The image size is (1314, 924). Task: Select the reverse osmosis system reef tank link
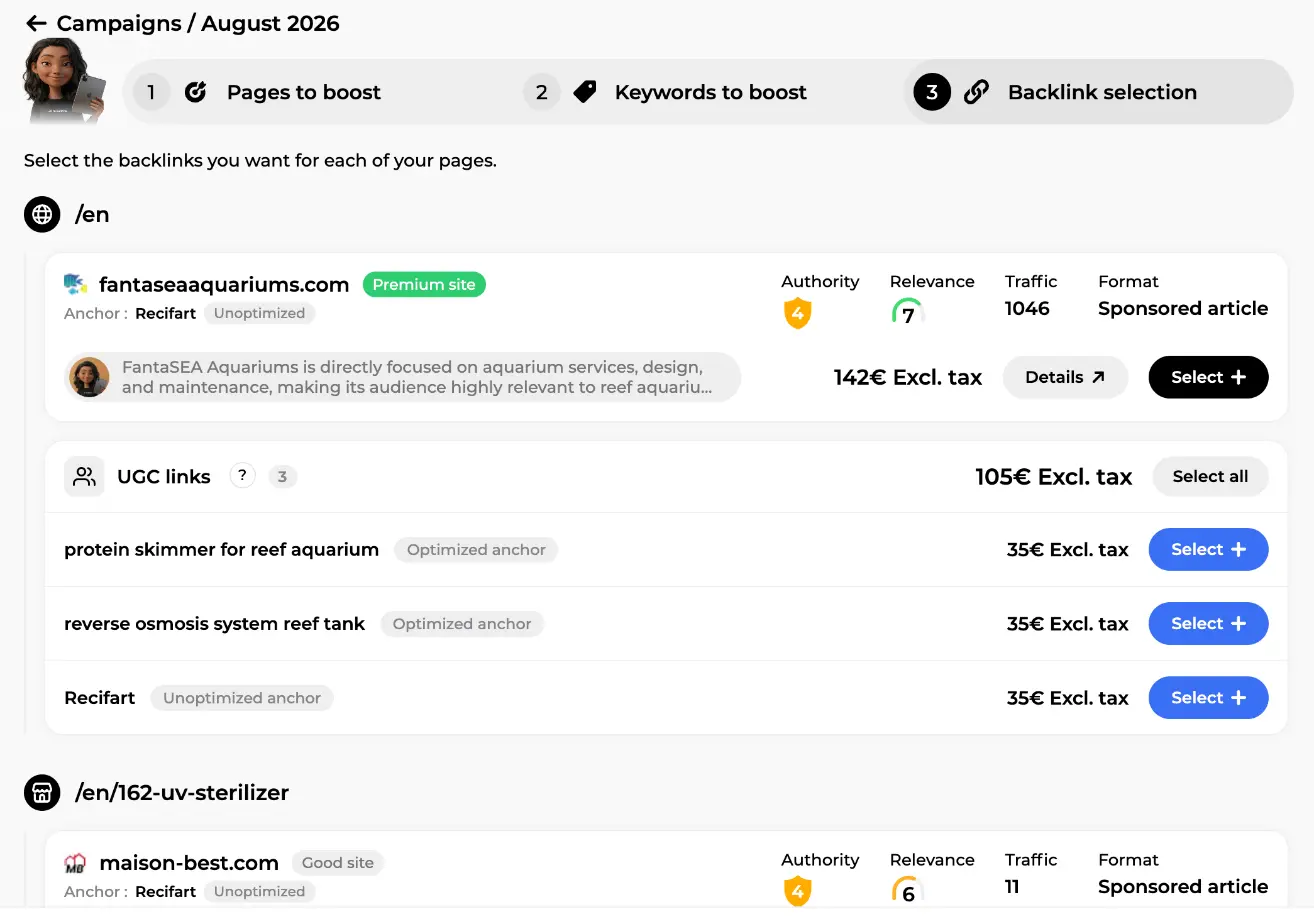click(1208, 624)
